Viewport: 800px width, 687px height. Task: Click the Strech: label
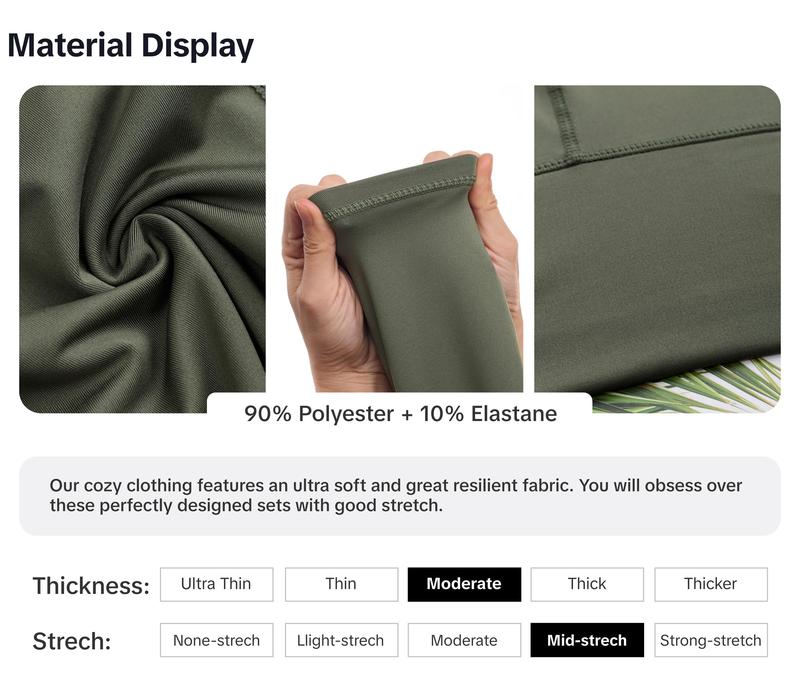click(x=72, y=641)
